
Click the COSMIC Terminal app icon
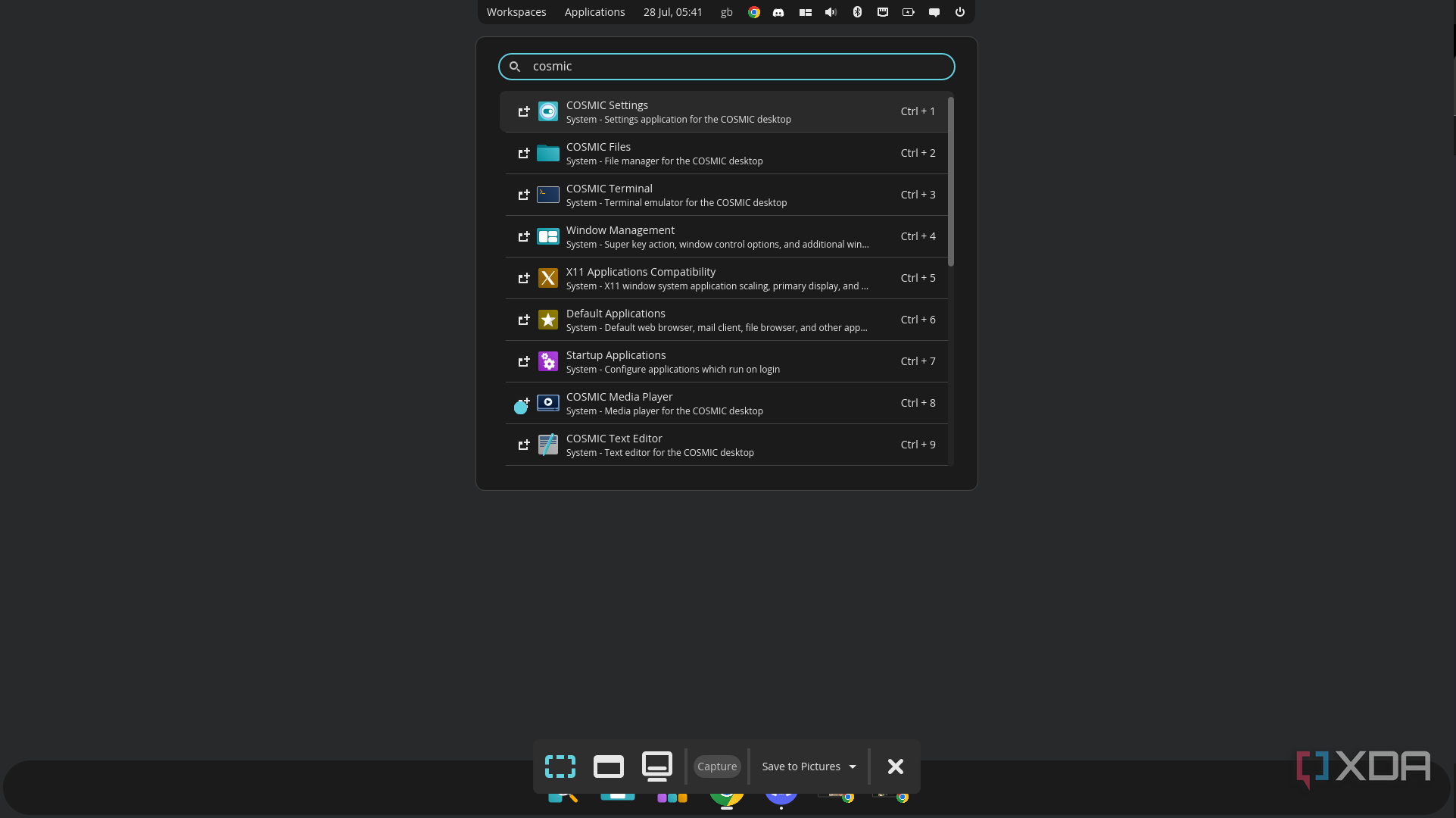548,195
